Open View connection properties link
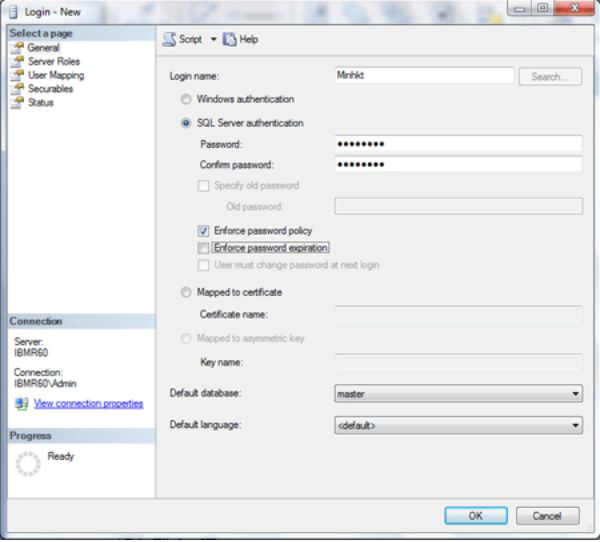This screenshot has width=600, height=542. tap(88, 404)
